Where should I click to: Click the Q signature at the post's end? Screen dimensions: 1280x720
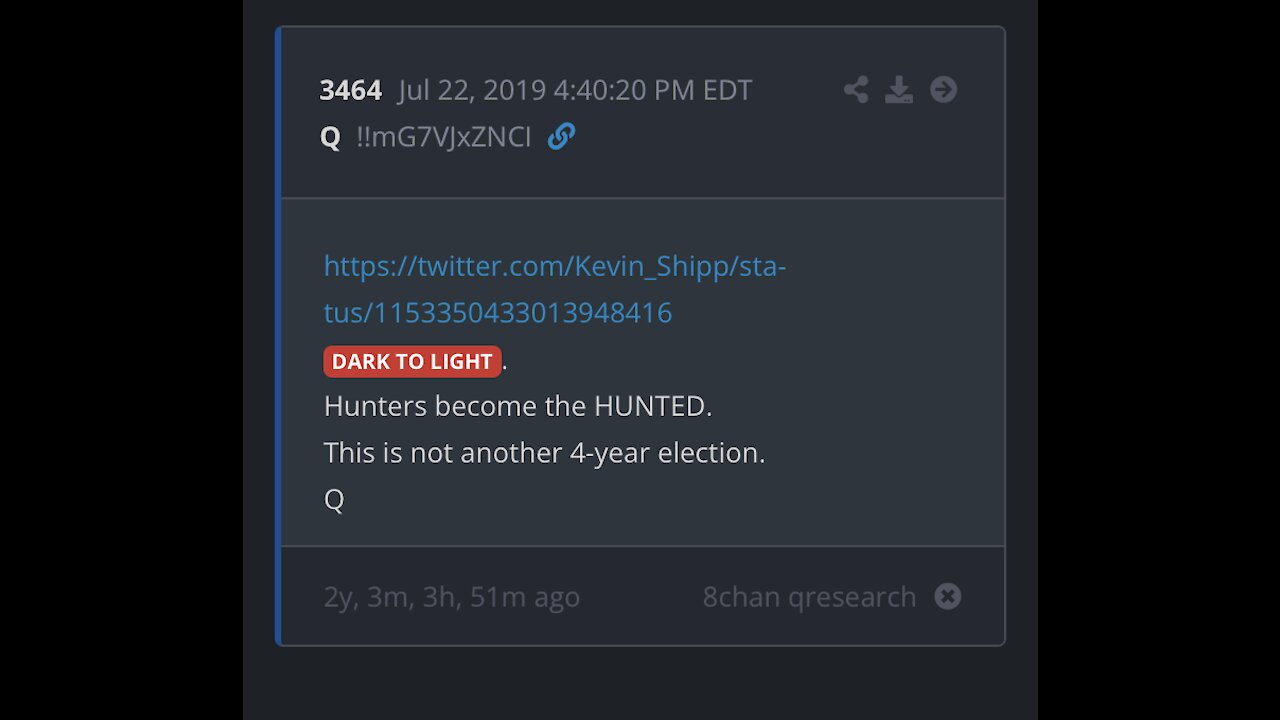334,499
